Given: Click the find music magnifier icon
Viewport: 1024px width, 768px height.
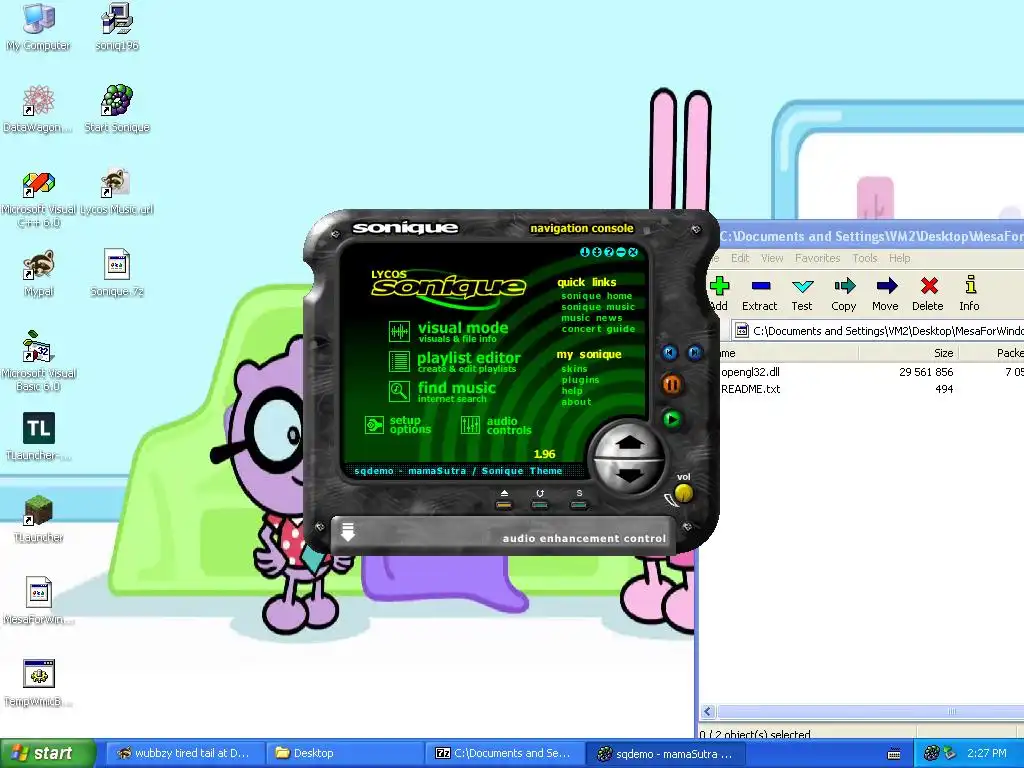Looking at the screenshot, I should 399,391.
